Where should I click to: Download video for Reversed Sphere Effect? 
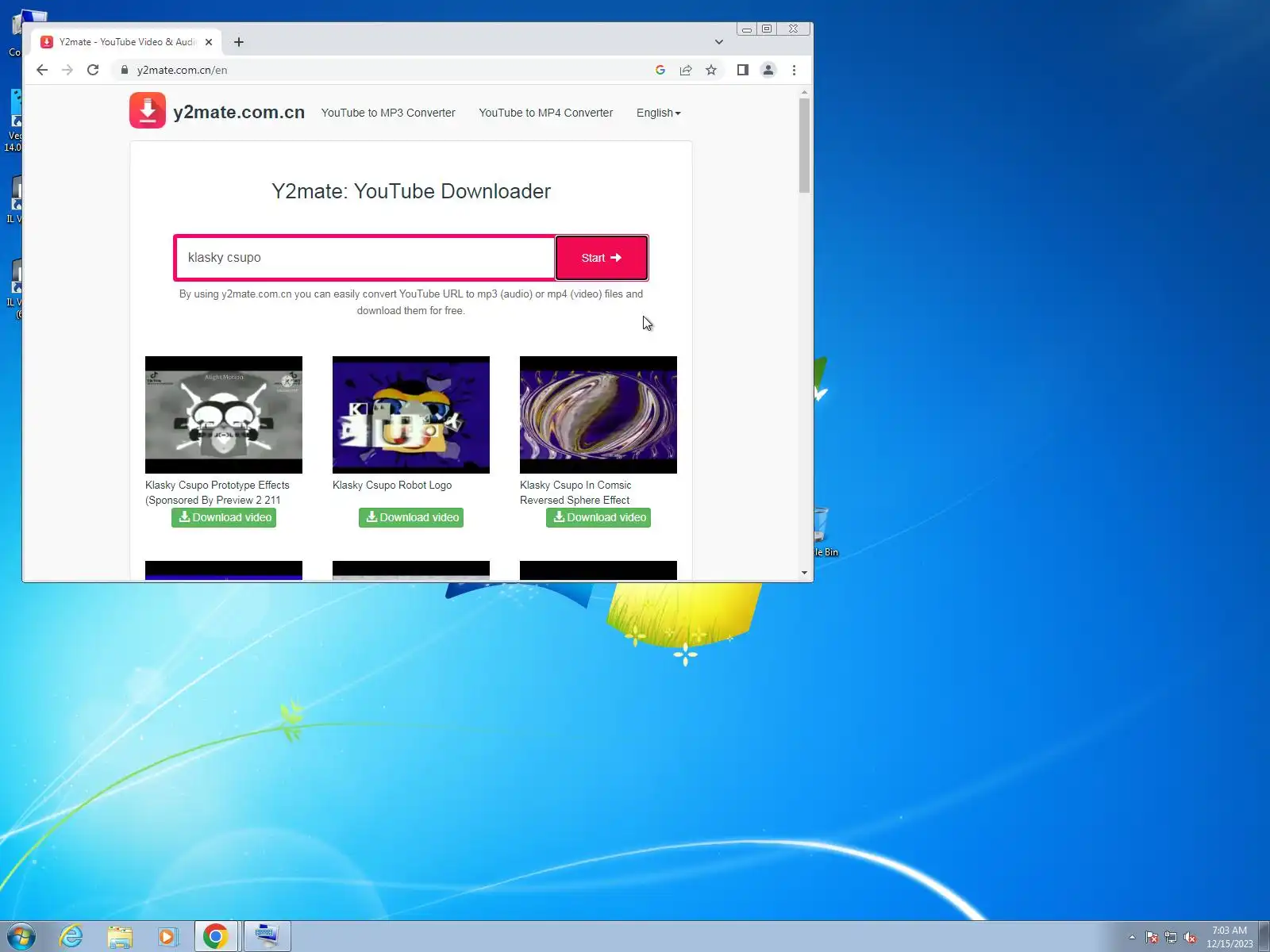(x=598, y=517)
